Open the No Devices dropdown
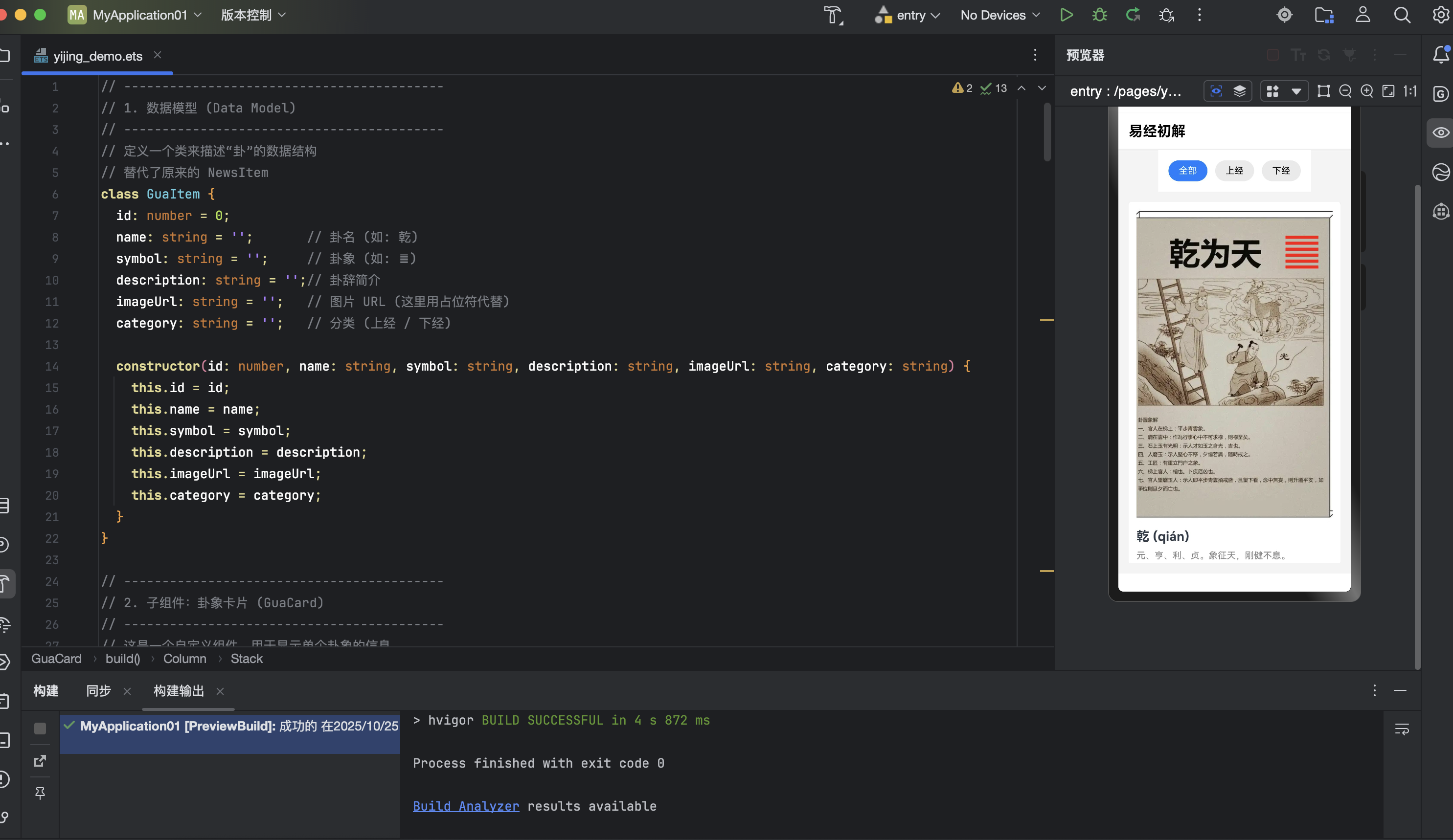Screen dimensions: 1453x840 (1000, 15)
